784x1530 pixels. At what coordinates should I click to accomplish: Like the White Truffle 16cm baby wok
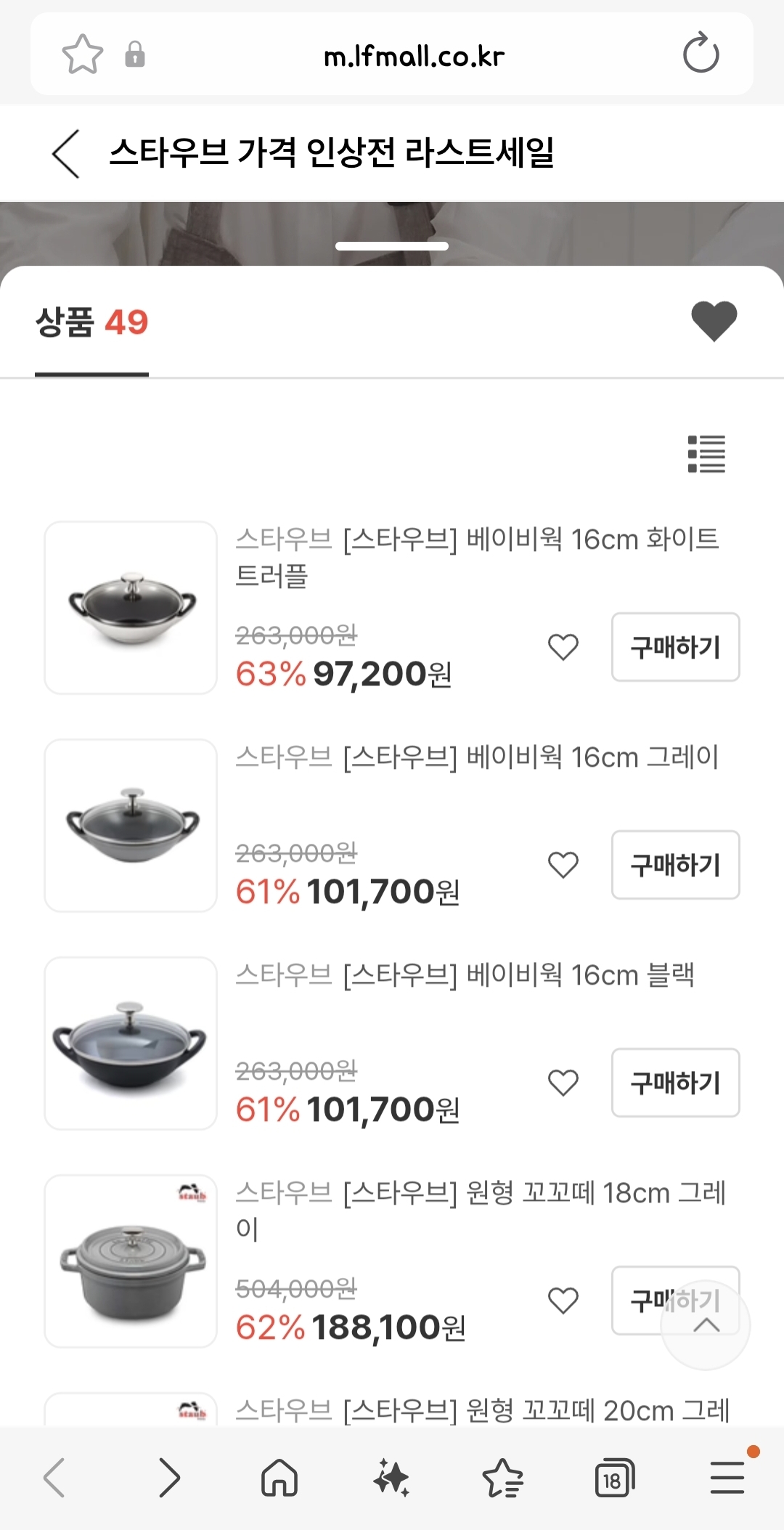[563, 646]
